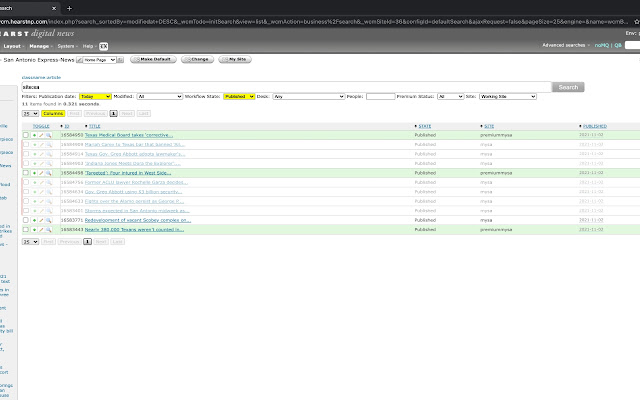Click the plus icon for Gov. Greg Abbott using $3 billion row
The image size is (640, 400).
[34, 192]
